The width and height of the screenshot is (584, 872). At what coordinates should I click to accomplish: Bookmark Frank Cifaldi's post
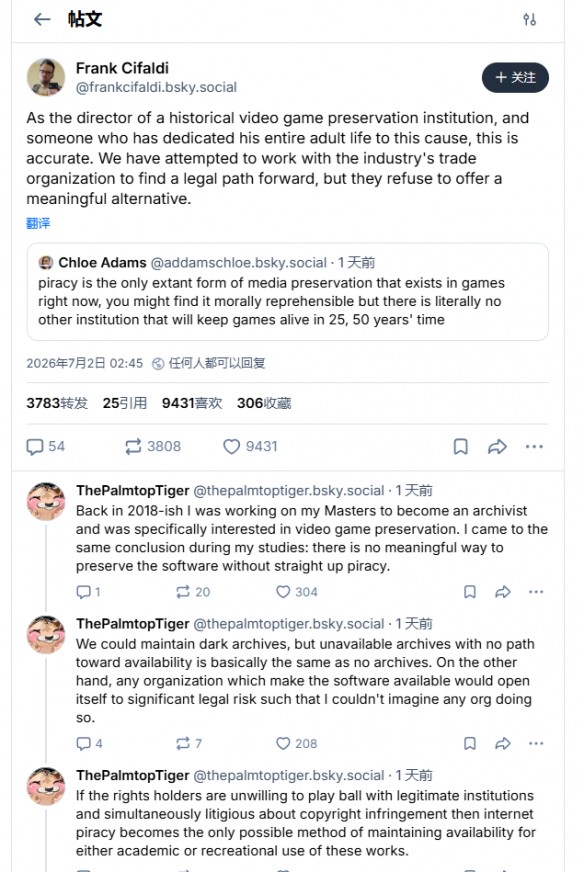point(461,447)
